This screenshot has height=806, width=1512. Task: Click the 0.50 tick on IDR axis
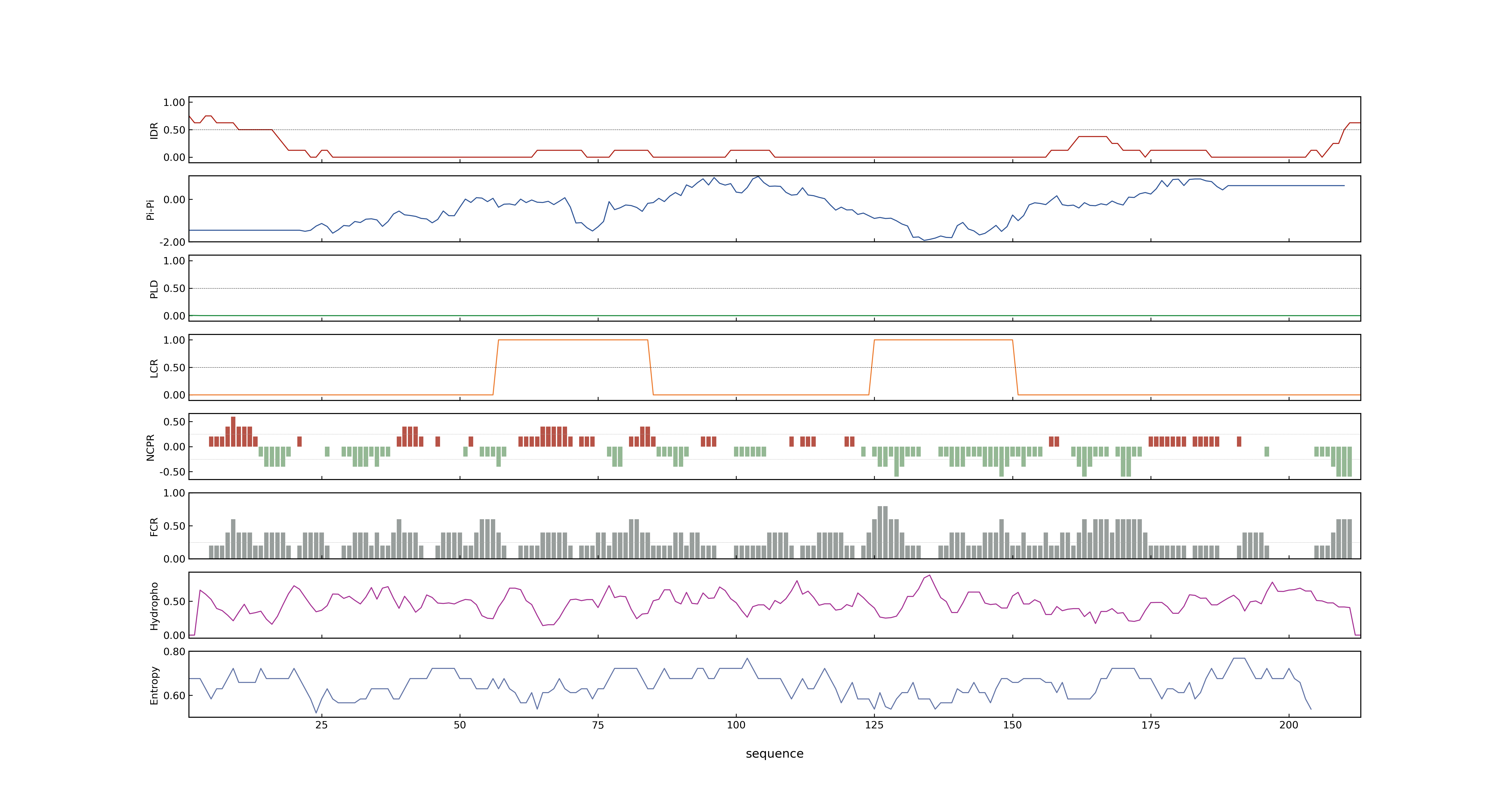coord(174,130)
